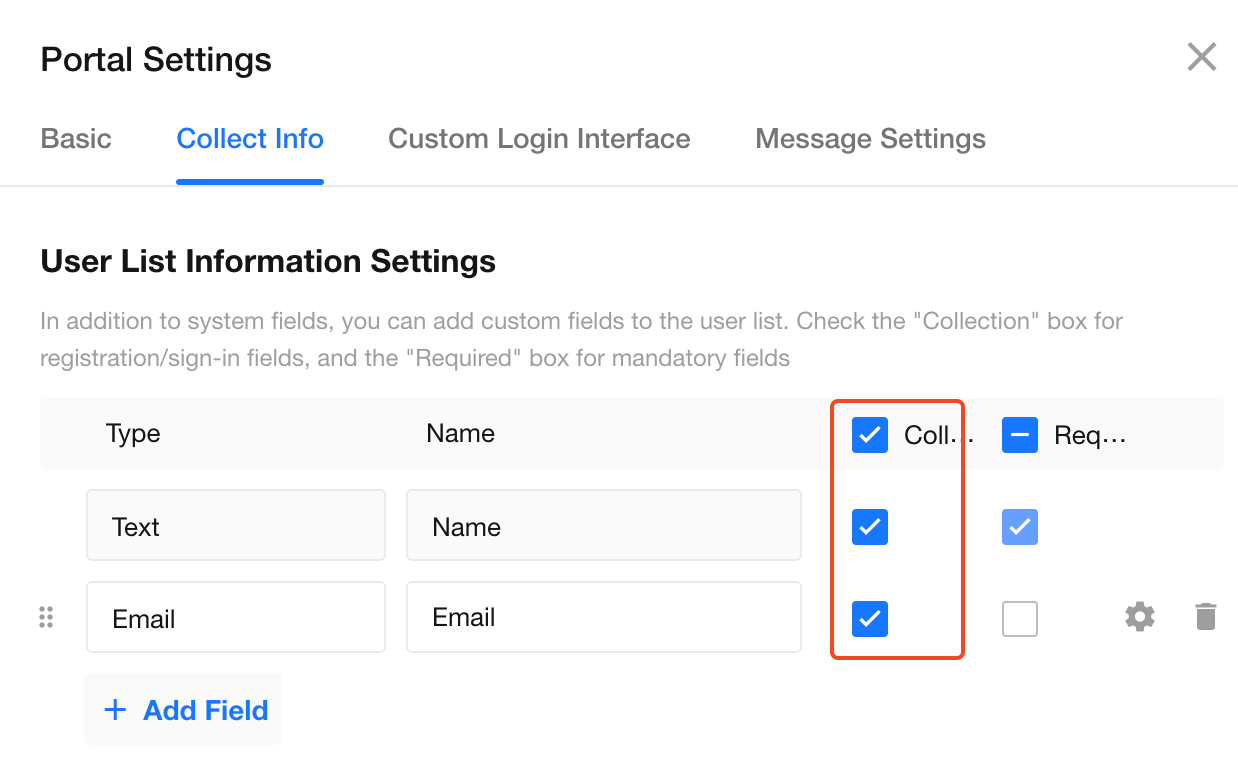Uncheck Collection for the Name field
The width and height of the screenshot is (1238, 768).
coord(870,527)
